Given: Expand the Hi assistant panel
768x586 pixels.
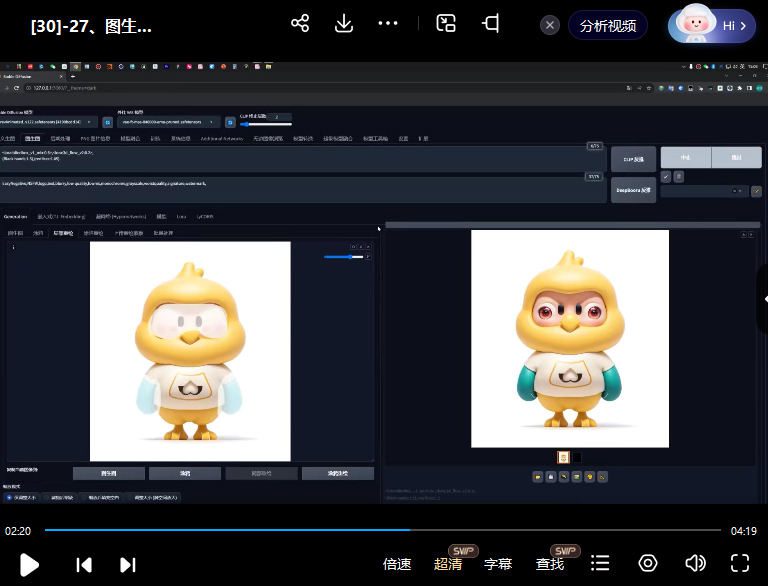Looking at the screenshot, I should click(x=712, y=26).
